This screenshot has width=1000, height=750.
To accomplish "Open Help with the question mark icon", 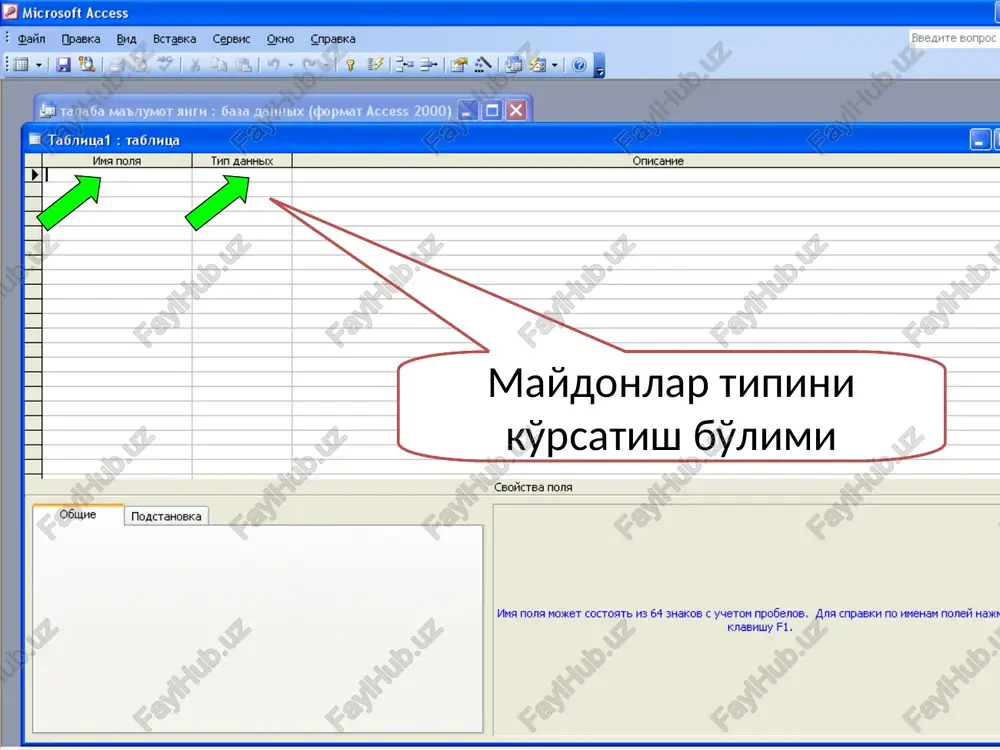I will click(x=579, y=64).
